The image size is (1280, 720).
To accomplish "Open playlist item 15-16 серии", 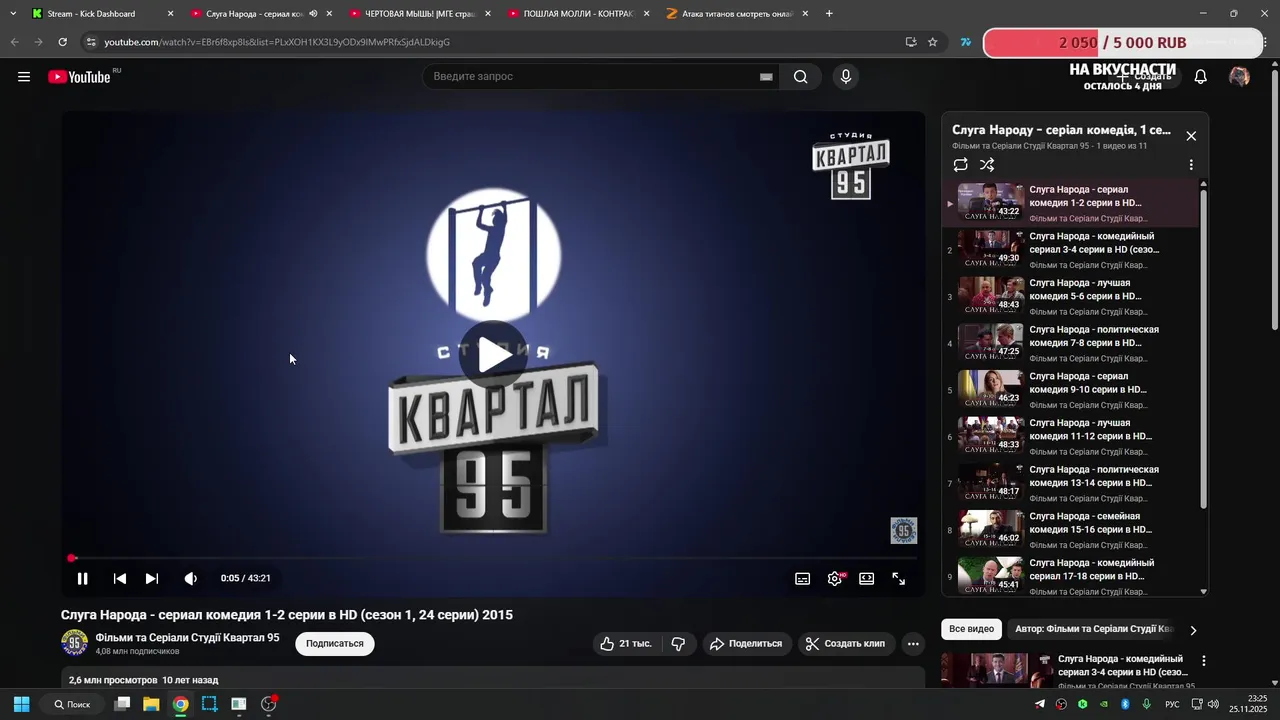I will tap(1070, 530).
